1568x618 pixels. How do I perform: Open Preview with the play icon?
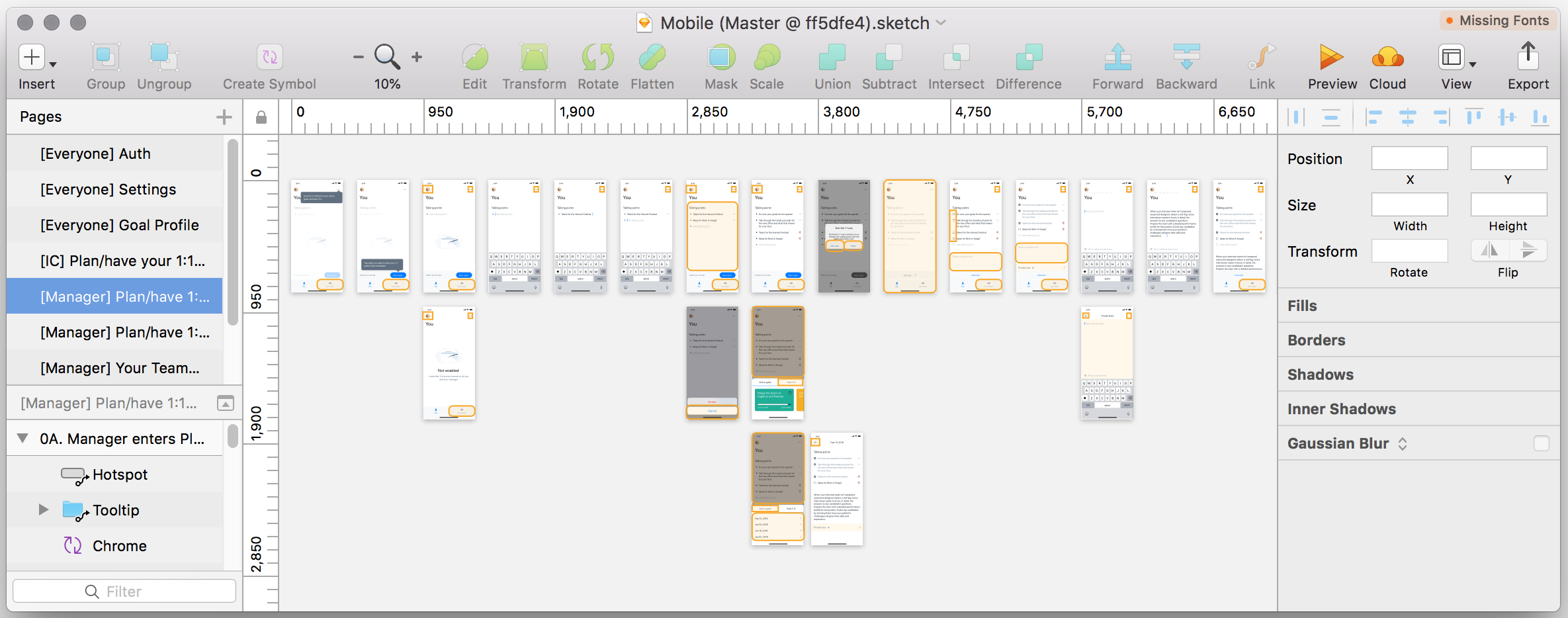coord(1331,58)
